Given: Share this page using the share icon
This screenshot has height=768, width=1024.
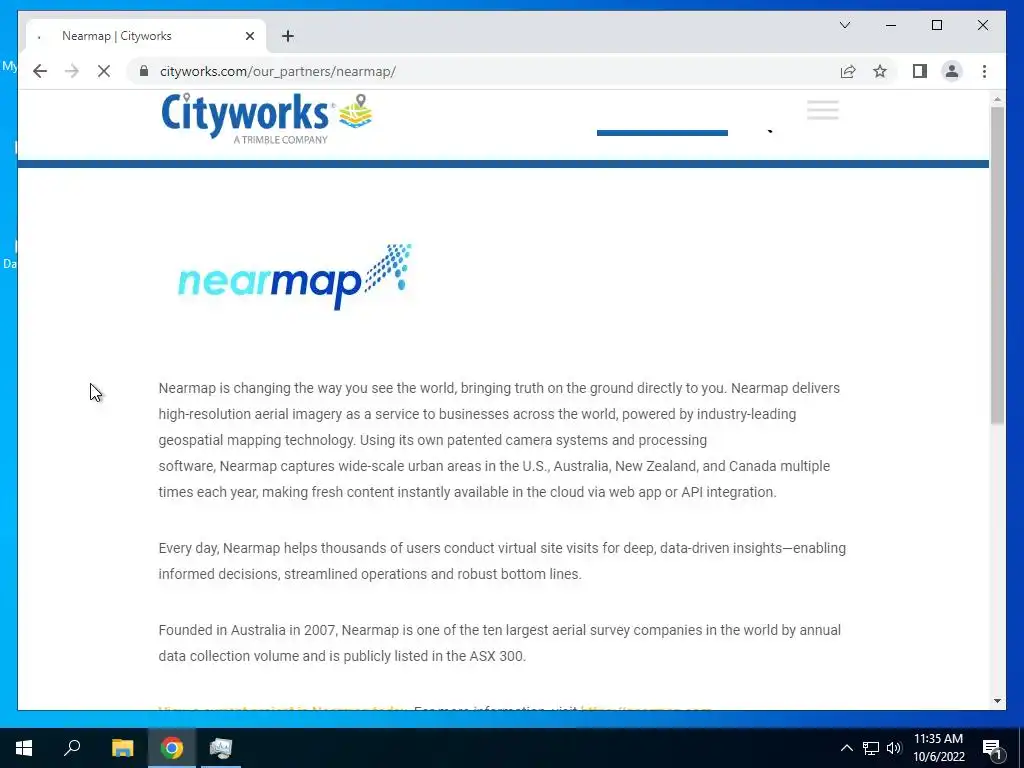Looking at the screenshot, I should click(x=848, y=71).
